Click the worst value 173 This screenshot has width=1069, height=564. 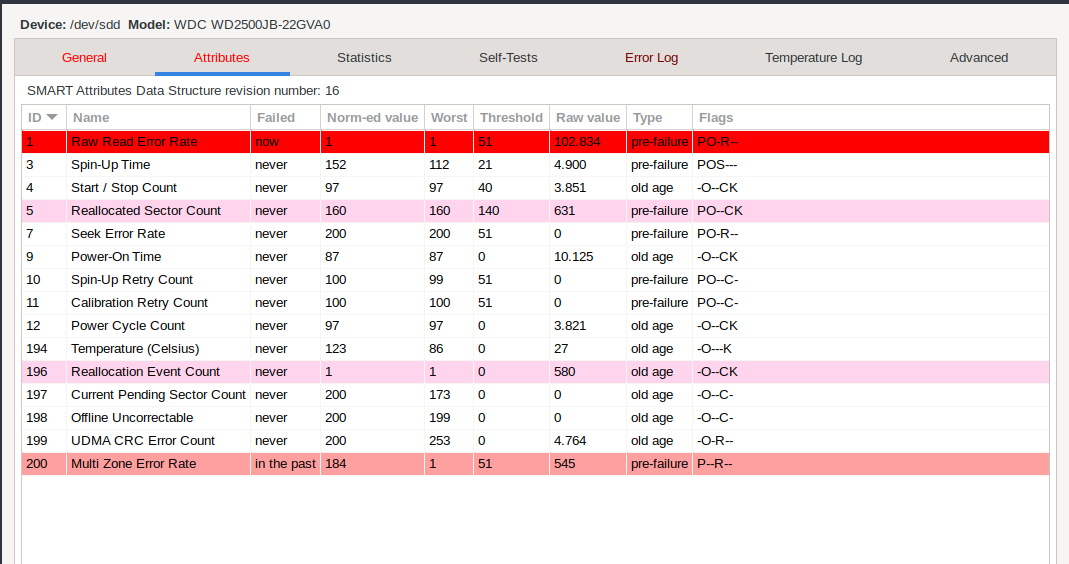[440, 395]
